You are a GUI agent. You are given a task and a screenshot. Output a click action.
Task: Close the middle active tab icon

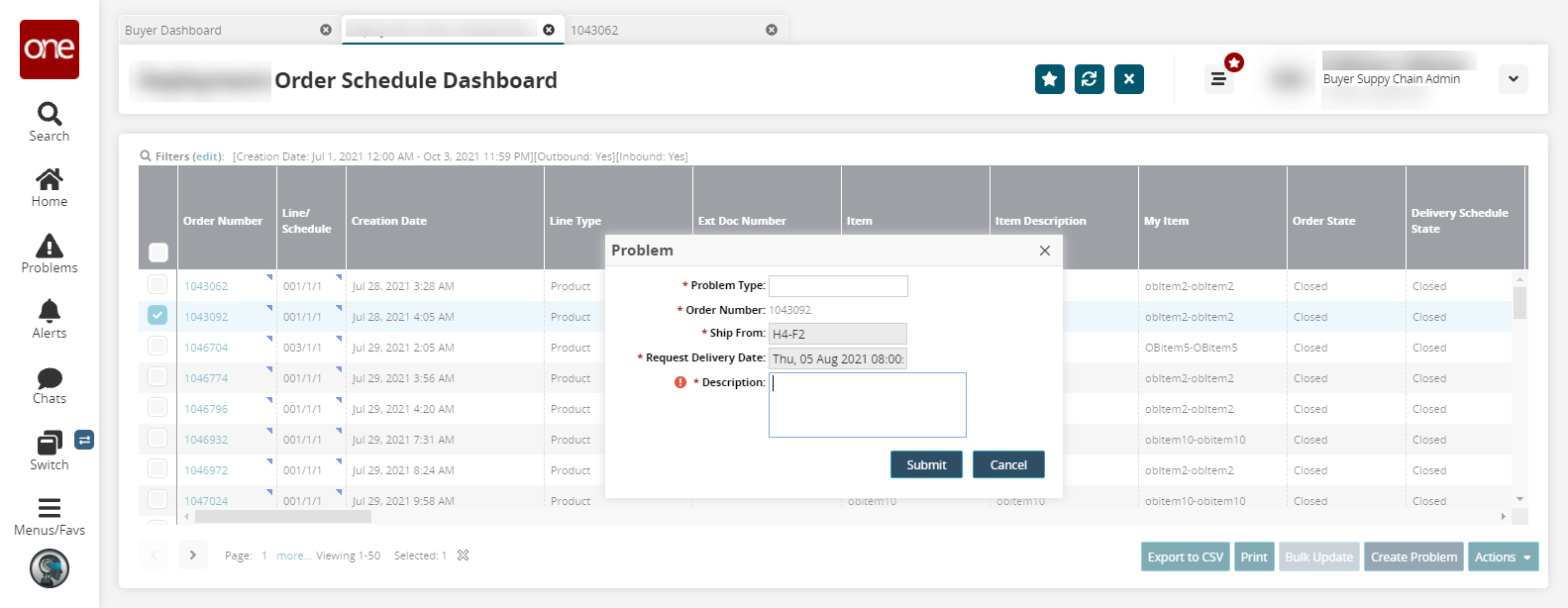click(549, 30)
